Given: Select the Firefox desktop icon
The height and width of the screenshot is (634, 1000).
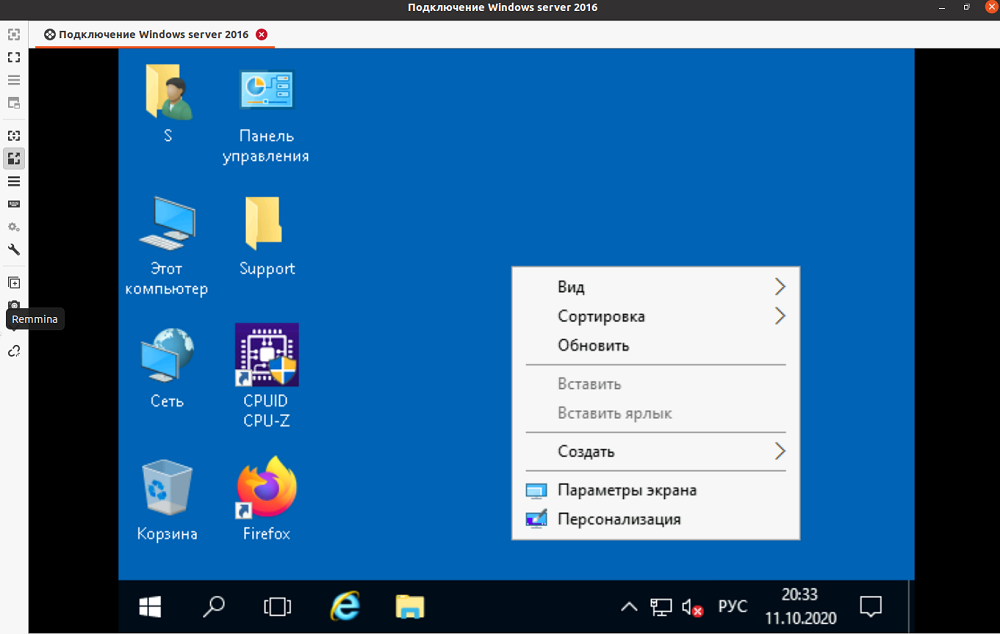Looking at the screenshot, I should (x=266, y=489).
